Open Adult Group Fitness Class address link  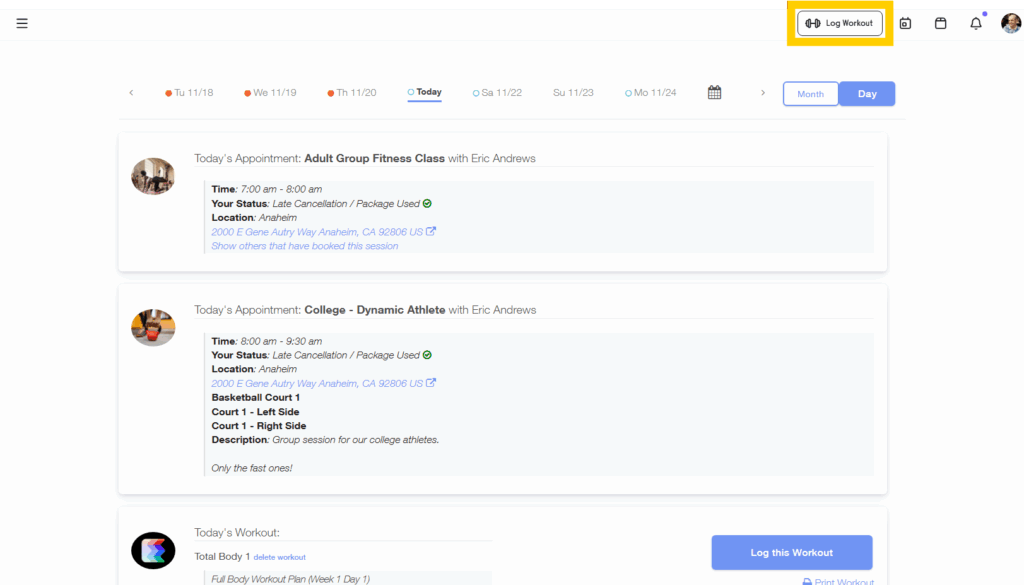click(x=317, y=232)
